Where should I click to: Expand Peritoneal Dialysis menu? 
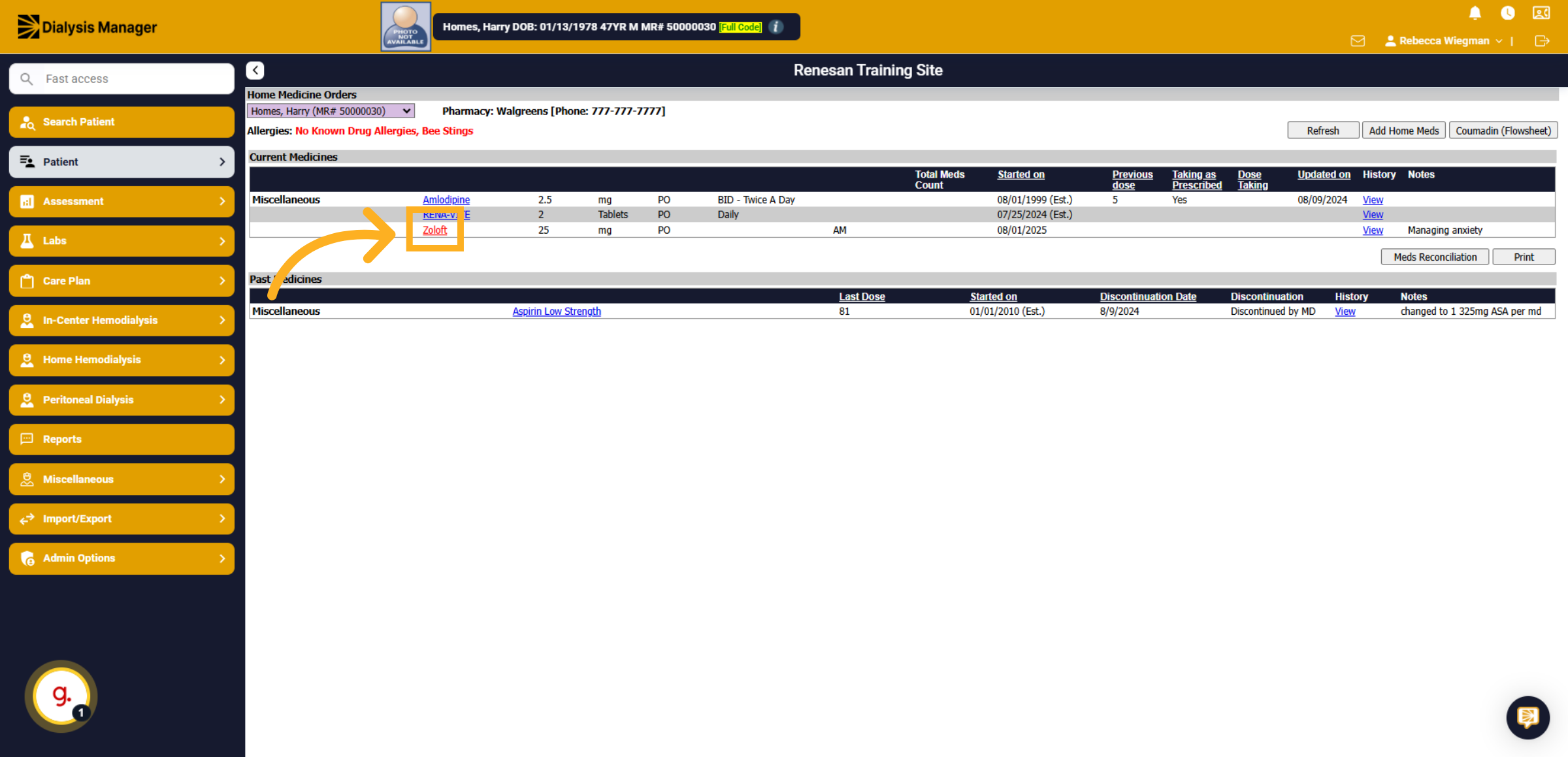click(x=122, y=400)
